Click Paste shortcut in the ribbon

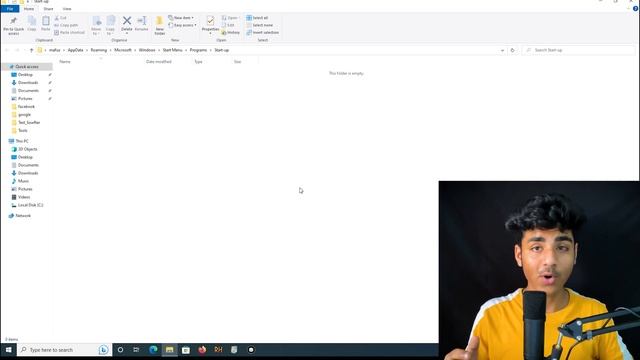(x=69, y=33)
